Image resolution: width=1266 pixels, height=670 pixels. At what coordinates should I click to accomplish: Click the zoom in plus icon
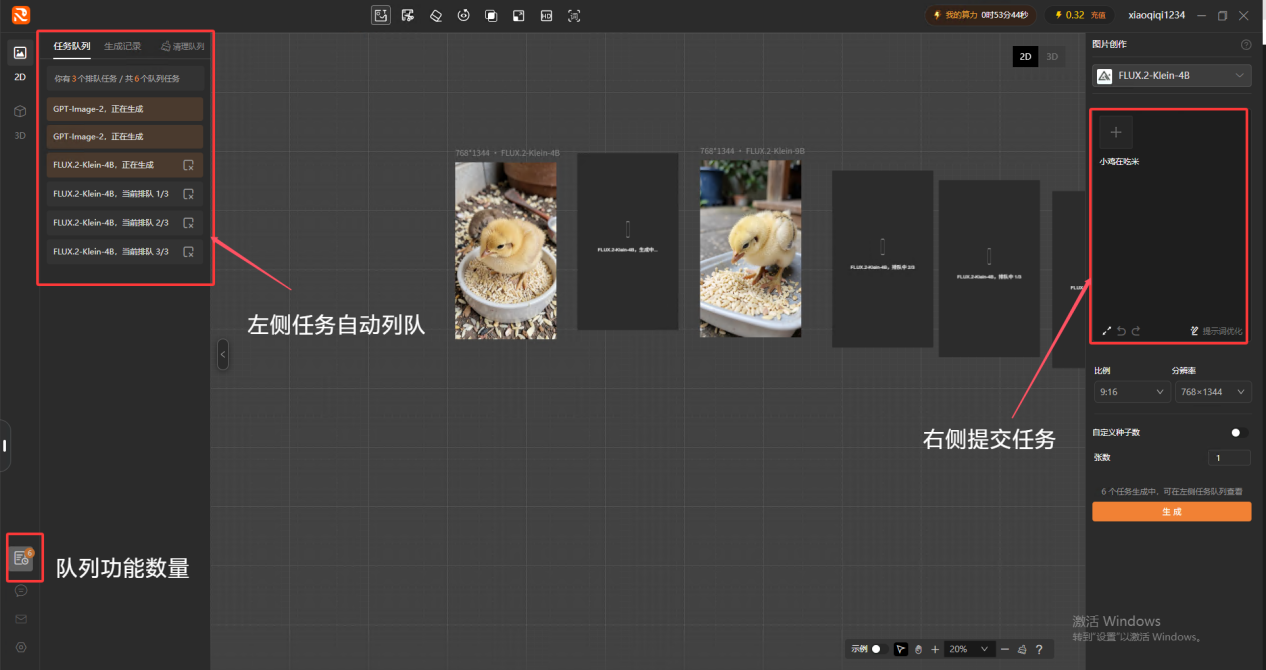(x=935, y=649)
